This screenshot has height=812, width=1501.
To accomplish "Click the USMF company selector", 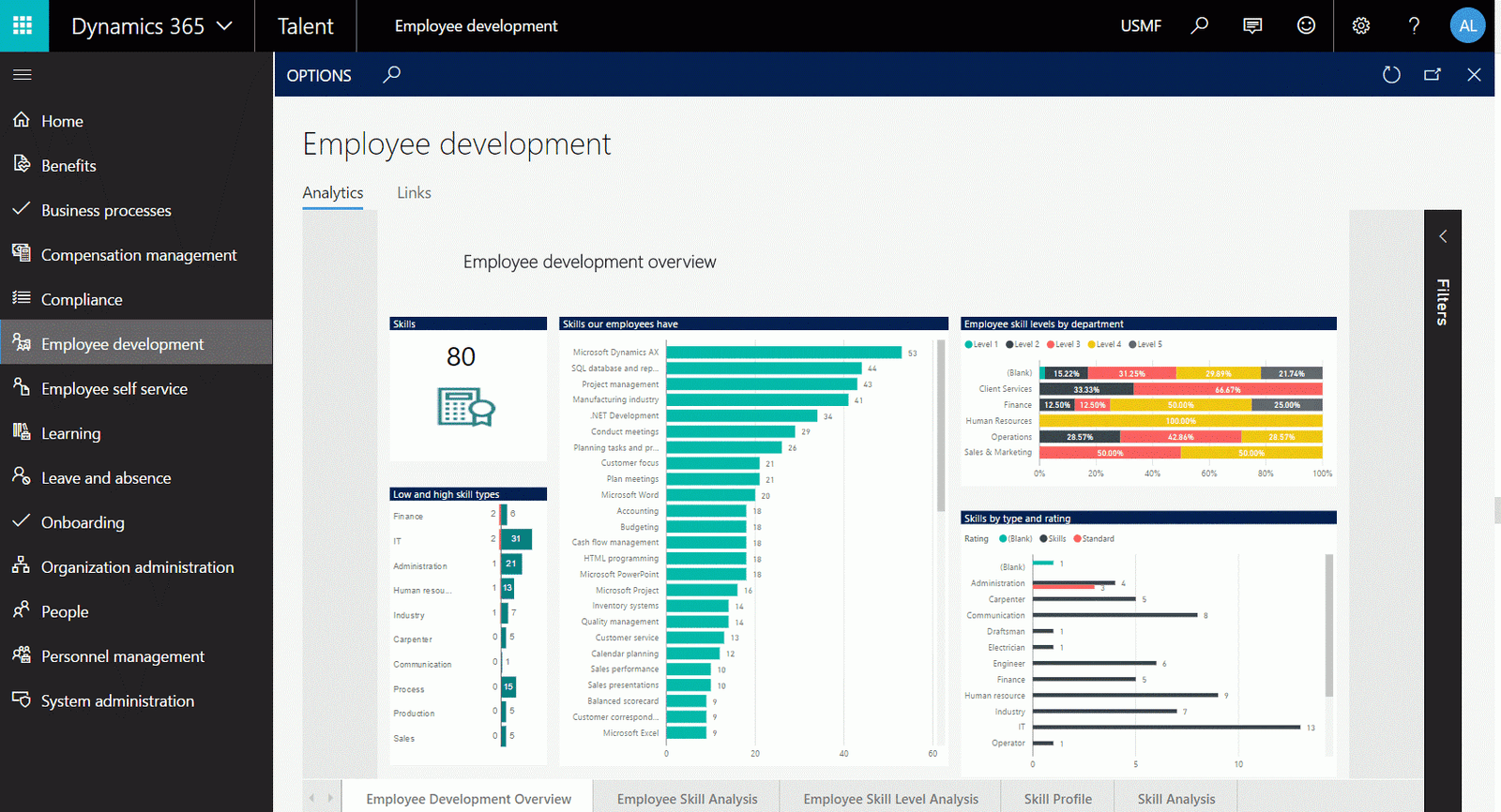I will coord(1141,26).
